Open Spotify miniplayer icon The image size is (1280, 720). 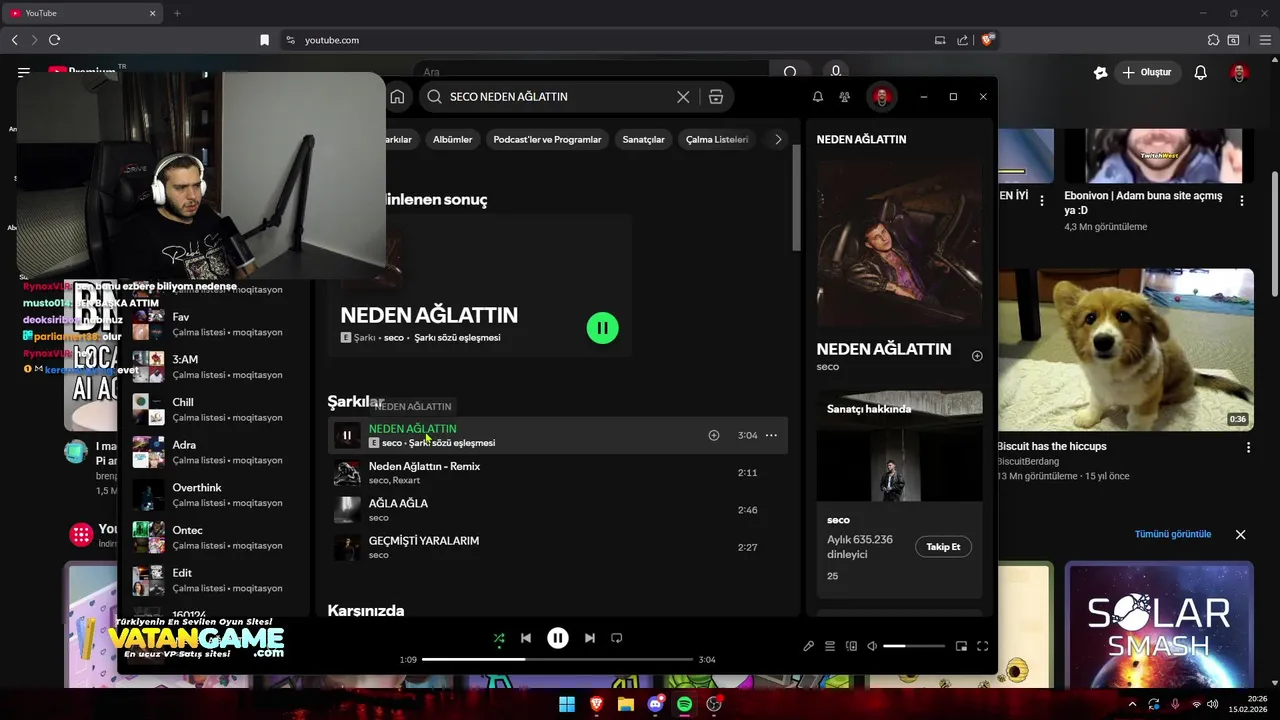click(961, 646)
